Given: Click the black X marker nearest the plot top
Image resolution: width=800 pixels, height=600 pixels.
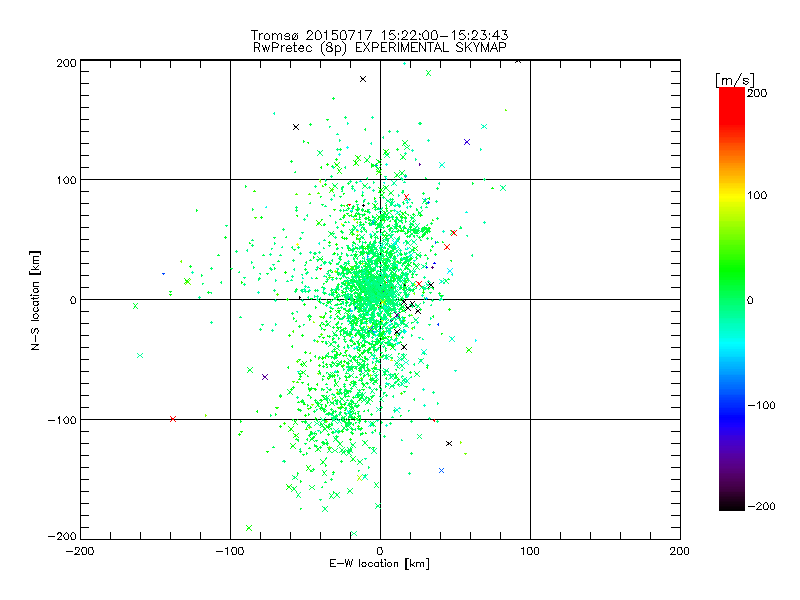Looking at the screenshot, I should point(518,61).
